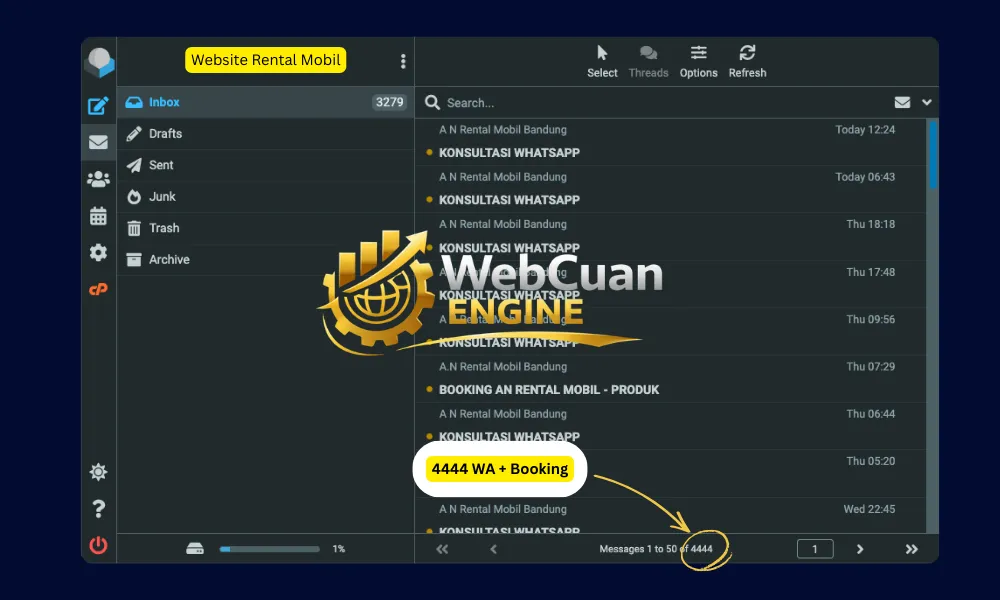Select the Drafts folder
This screenshot has width=1000, height=600.
click(166, 134)
